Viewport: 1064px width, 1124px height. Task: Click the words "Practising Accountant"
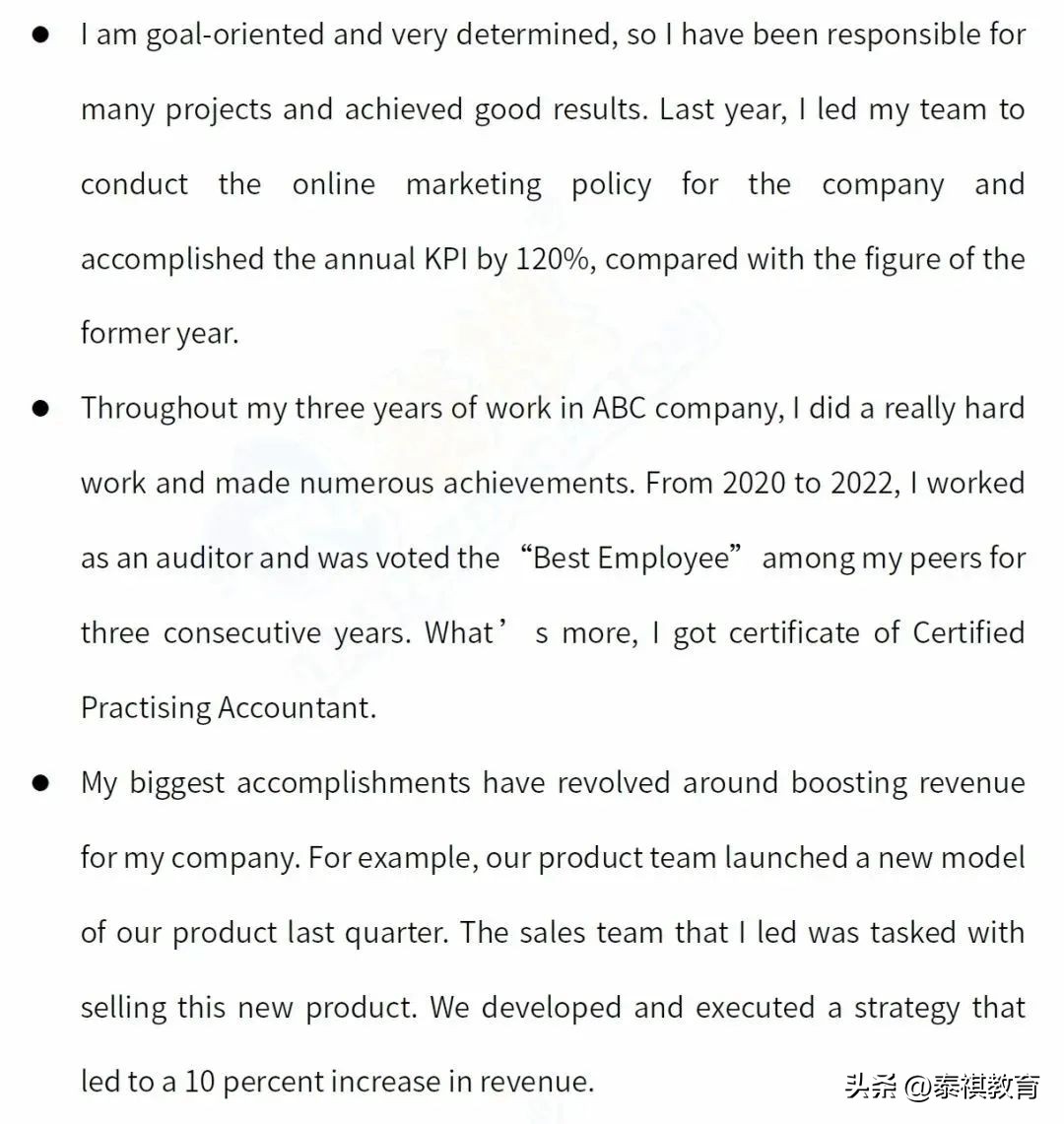[x=228, y=708]
